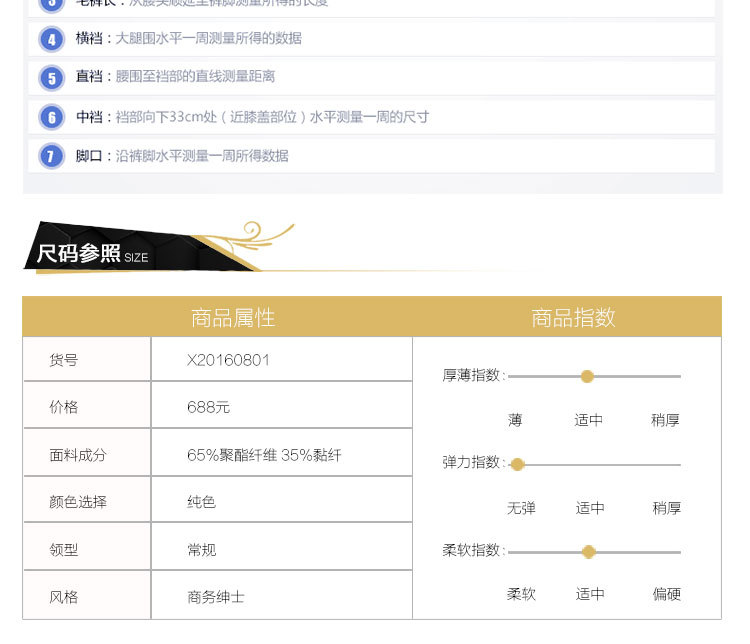750x644 pixels.
Task: Click the 领型 label cell
Action: pyautogui.click(x=87, y=546)
